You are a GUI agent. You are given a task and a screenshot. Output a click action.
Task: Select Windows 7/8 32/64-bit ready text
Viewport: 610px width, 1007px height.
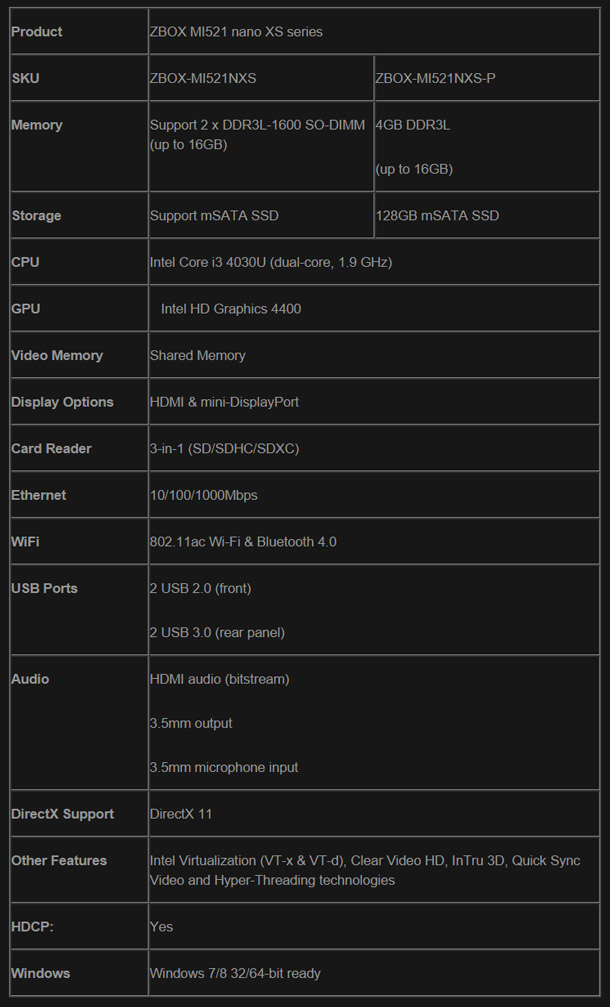(235, 973)
